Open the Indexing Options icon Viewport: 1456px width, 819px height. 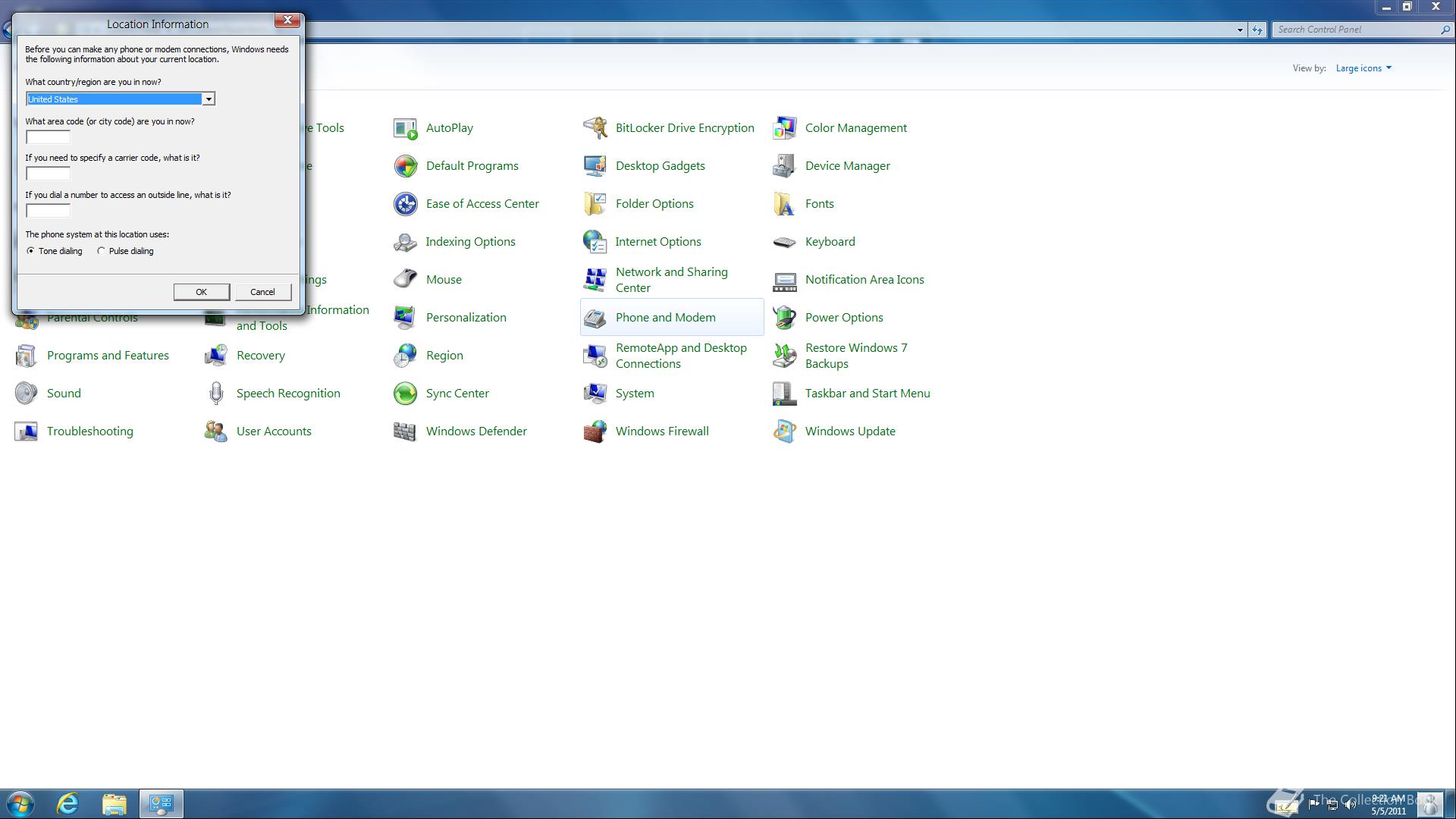pyautogui.click(x=405, y=242)
